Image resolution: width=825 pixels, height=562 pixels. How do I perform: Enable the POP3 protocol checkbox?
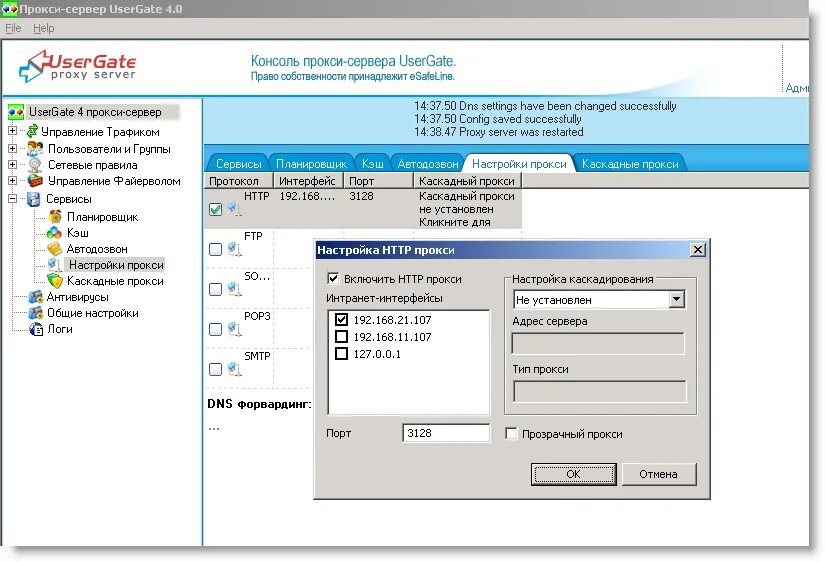215,329
